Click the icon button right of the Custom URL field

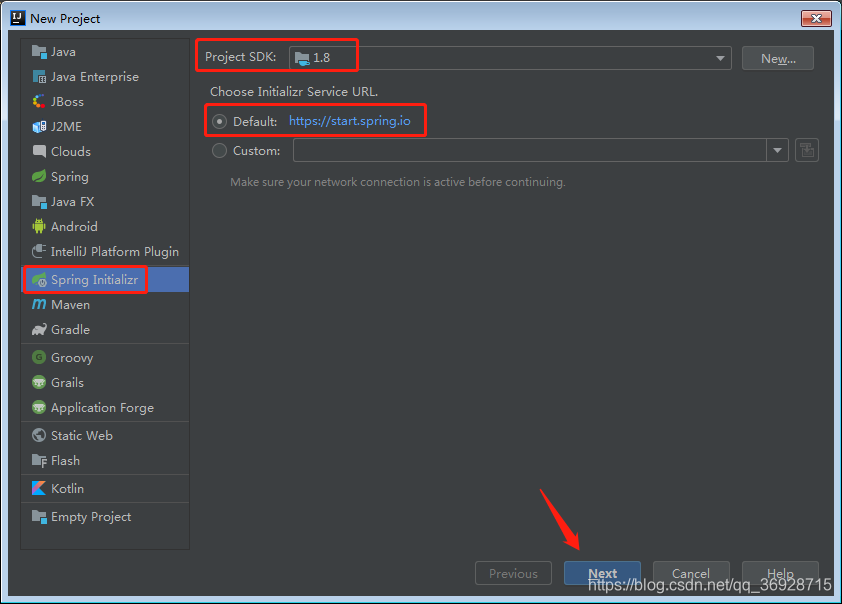pos(807,150)
